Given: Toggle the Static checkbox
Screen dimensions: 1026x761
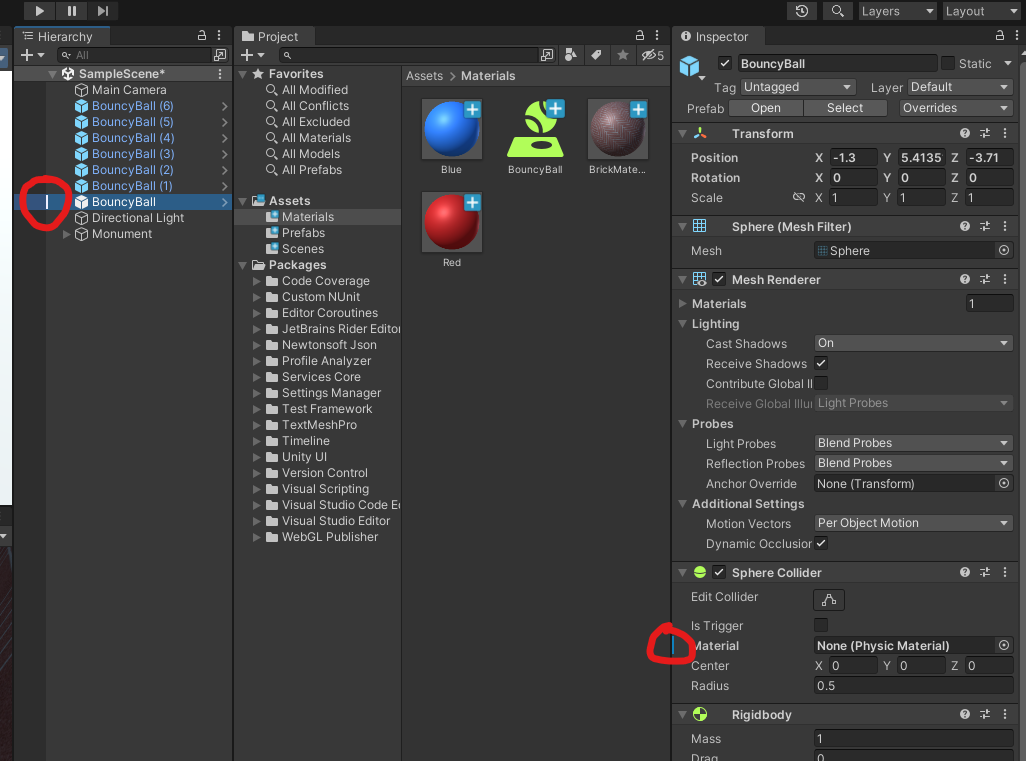Looking at the screenshot, I should pyautogui.click(x=947, y=63).
